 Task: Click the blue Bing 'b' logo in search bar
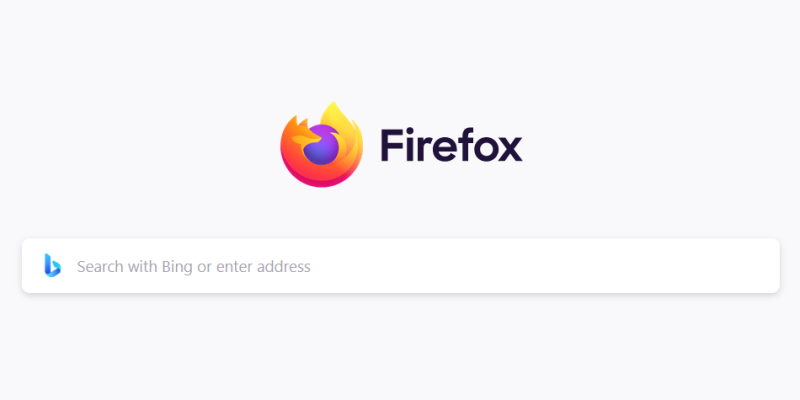pos(53,265)
